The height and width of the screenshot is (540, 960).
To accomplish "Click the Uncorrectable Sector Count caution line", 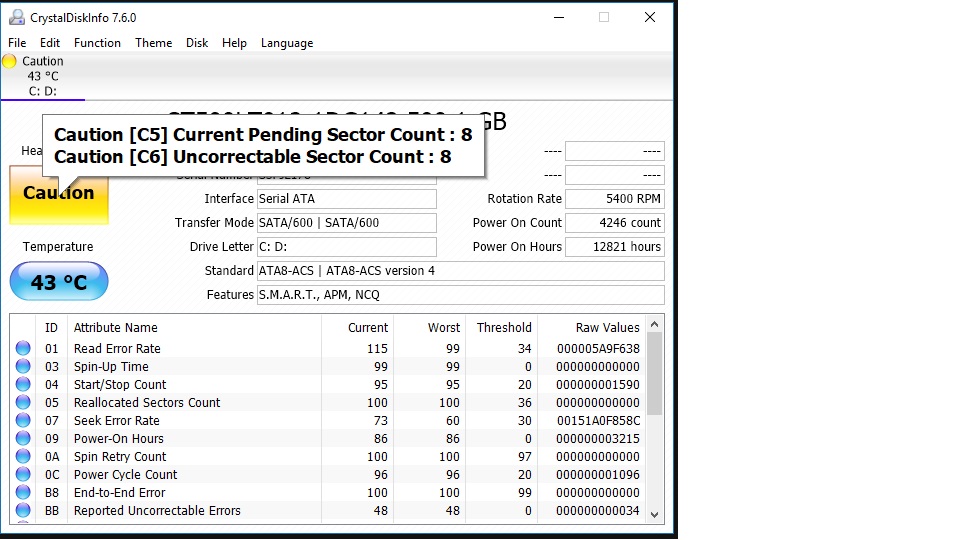I will [x=253, y=157].
